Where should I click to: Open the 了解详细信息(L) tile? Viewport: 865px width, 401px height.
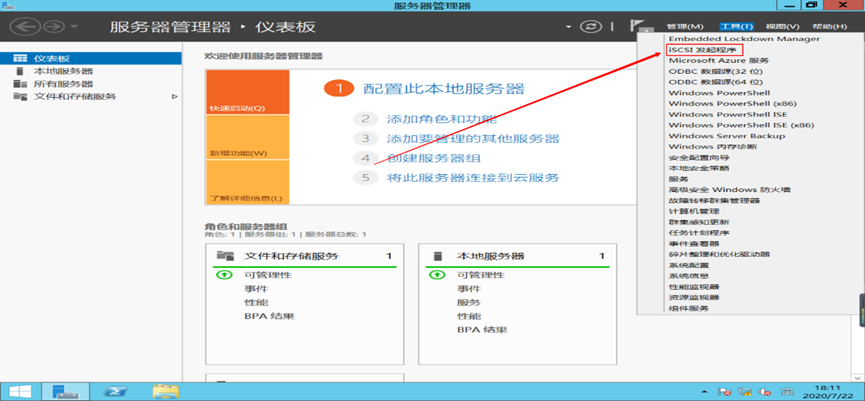pyautogui.click(x=247, y=183)
